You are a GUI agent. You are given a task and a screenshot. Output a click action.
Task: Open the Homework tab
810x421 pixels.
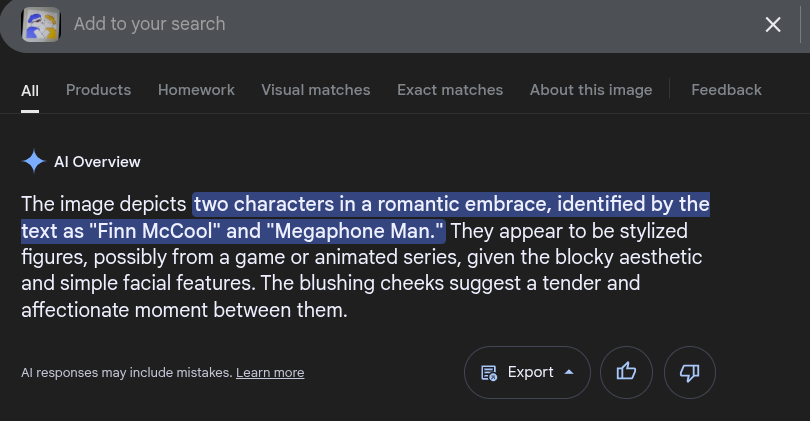click(x=196, y=90)
